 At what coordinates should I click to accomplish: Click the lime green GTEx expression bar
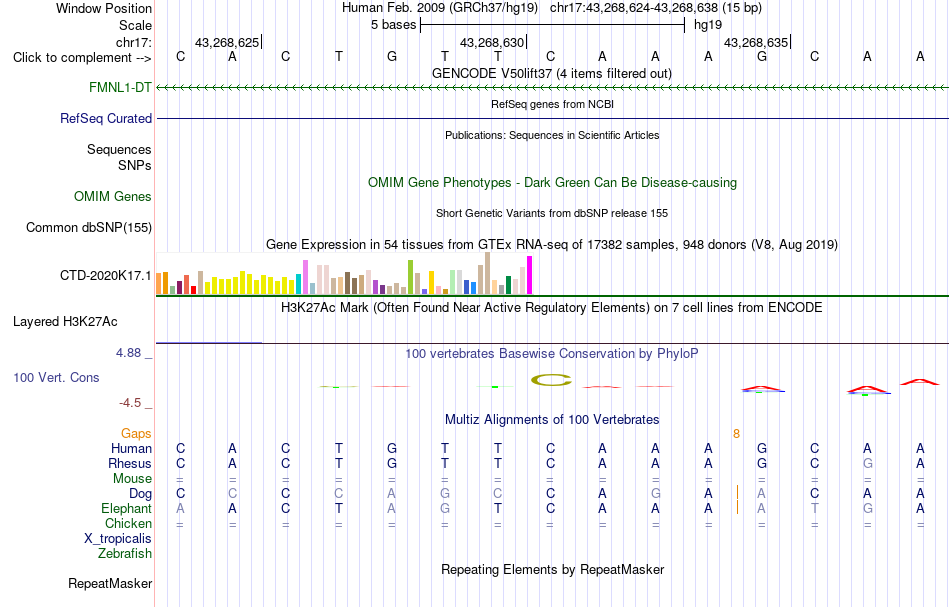(x=410, y=277)
